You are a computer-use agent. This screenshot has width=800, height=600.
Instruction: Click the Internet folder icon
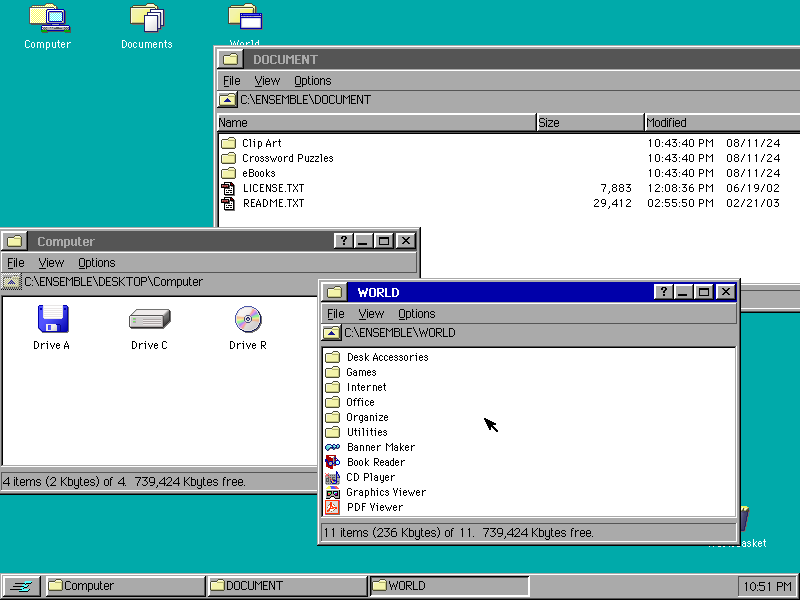(x=332, y=387)
